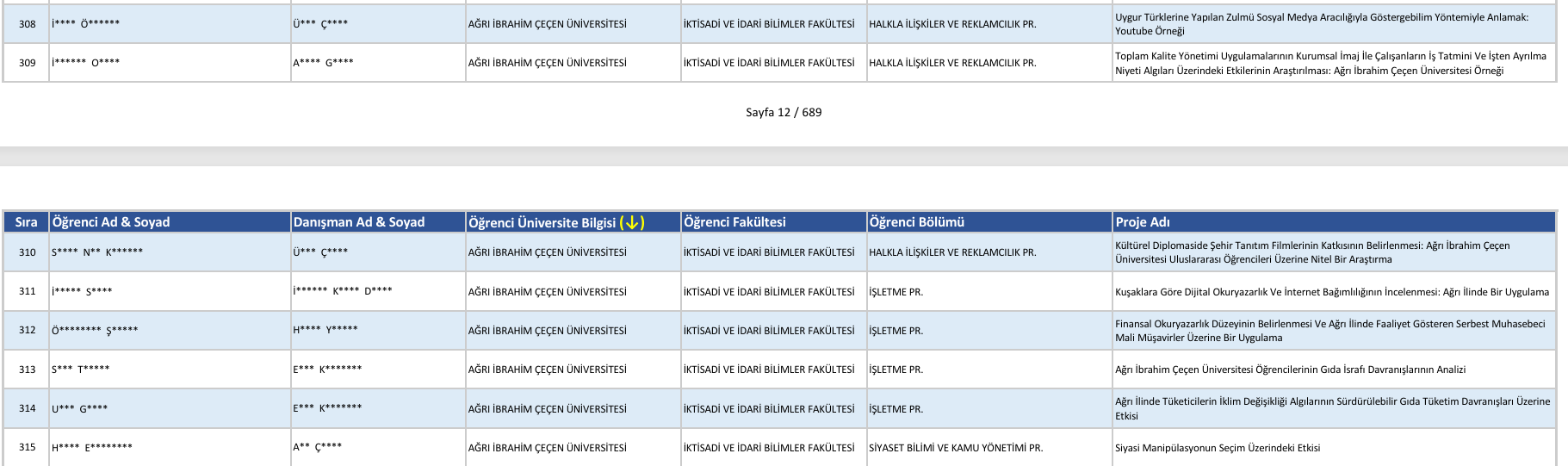Click the Öğrenci Bölümü column header
Screen dimensions: 1568x466
916,222
